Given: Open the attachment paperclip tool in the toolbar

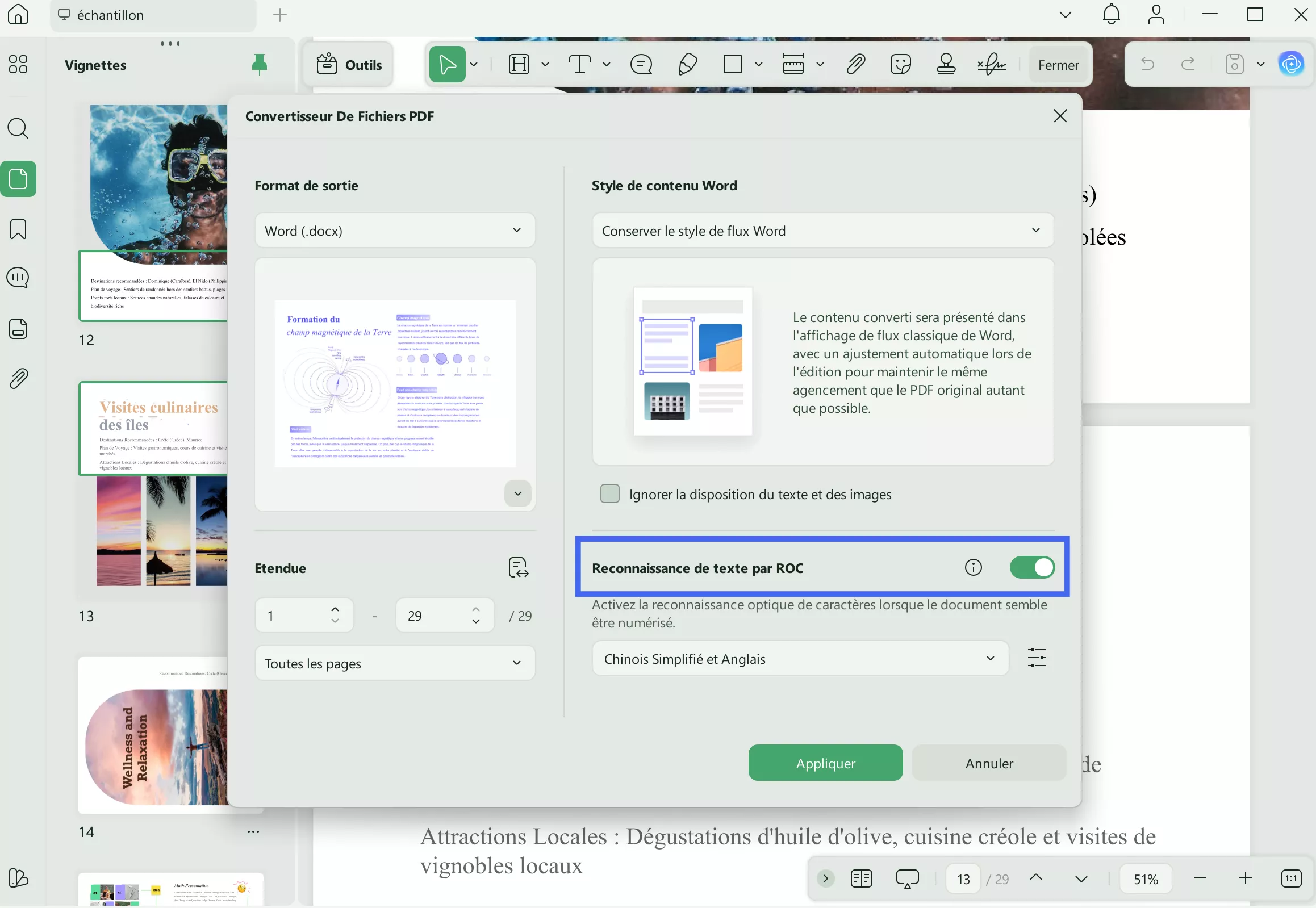Looking at the screenshot, I should click(855, 64).
